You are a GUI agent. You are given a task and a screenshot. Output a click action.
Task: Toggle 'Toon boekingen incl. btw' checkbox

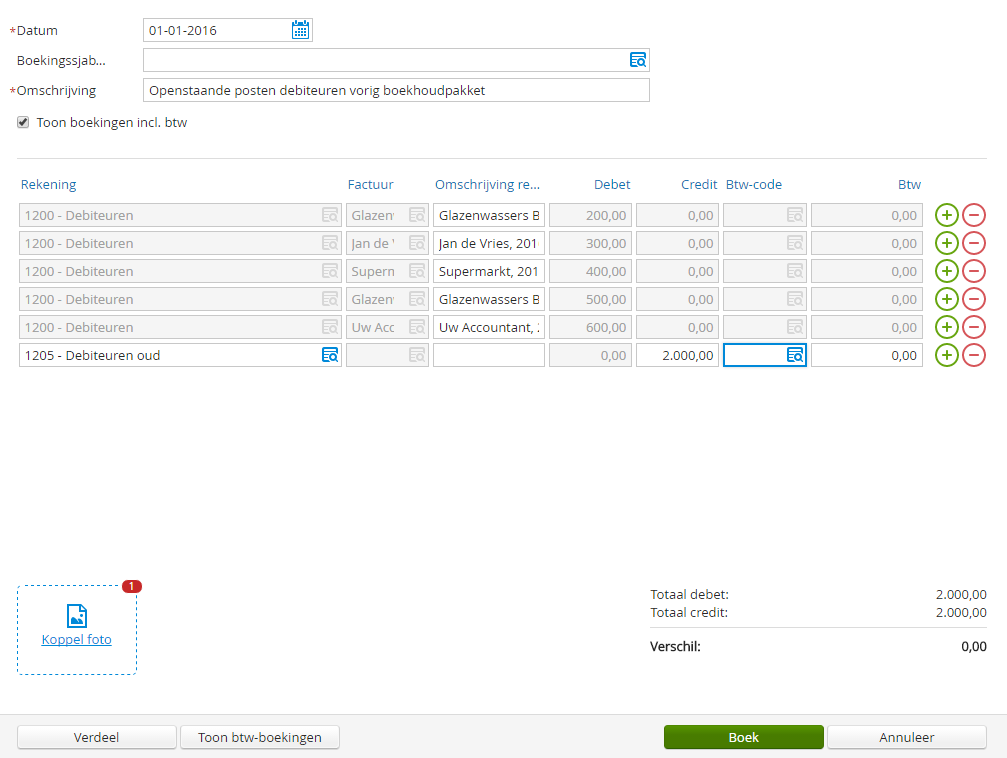23,123
